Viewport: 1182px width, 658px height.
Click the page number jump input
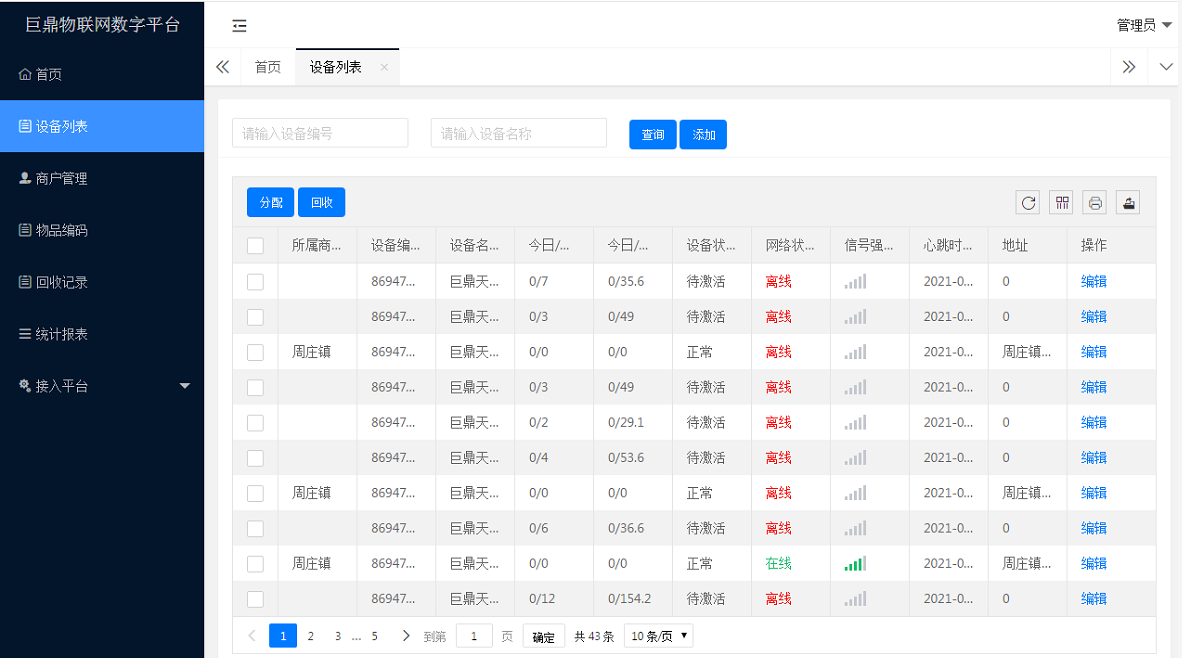[x=474, y=636]
